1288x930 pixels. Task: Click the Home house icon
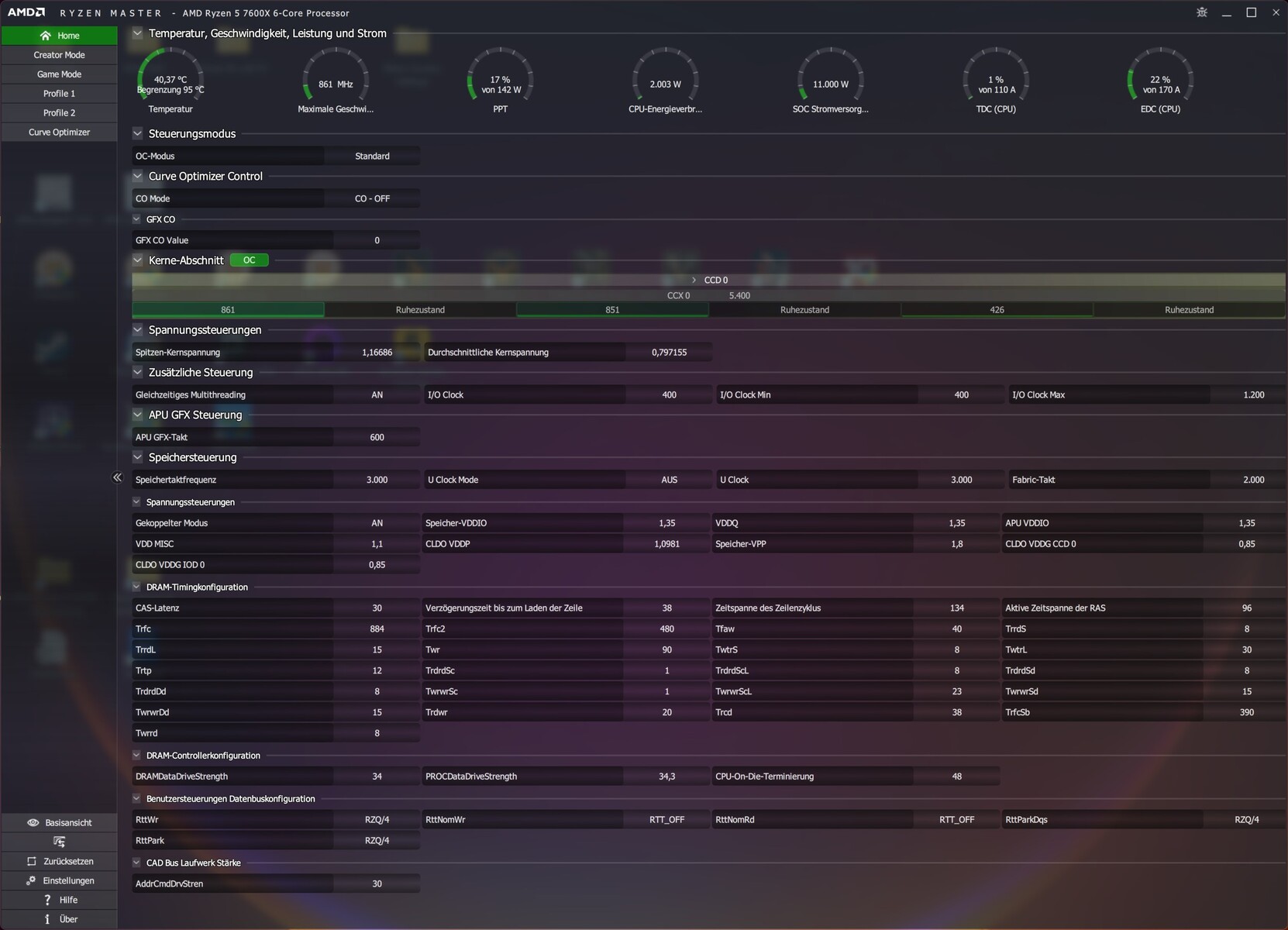tap(45, 36)
